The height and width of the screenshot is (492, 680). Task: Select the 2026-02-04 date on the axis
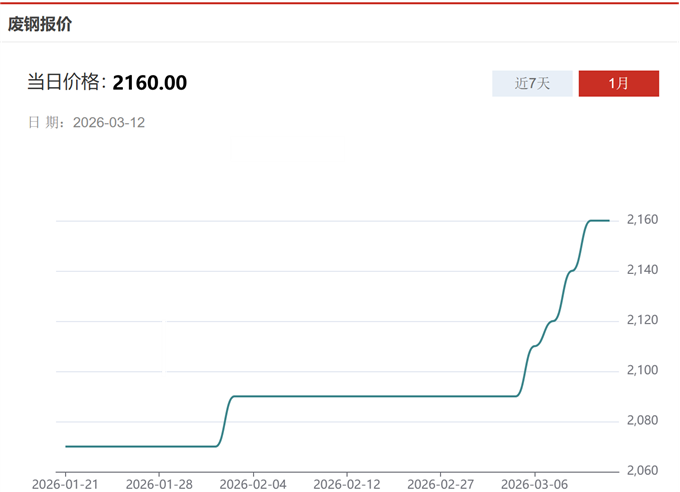[x=252, y=483]
